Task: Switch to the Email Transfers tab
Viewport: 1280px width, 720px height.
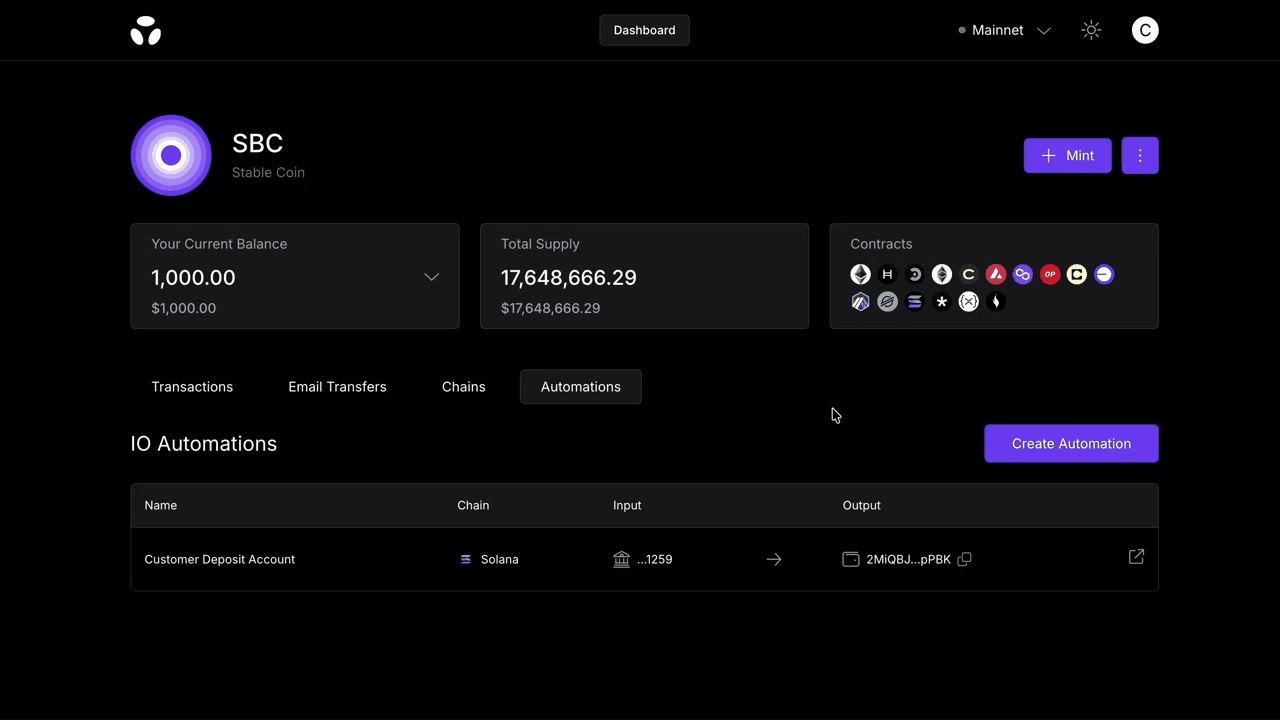Action: [337, 387]
